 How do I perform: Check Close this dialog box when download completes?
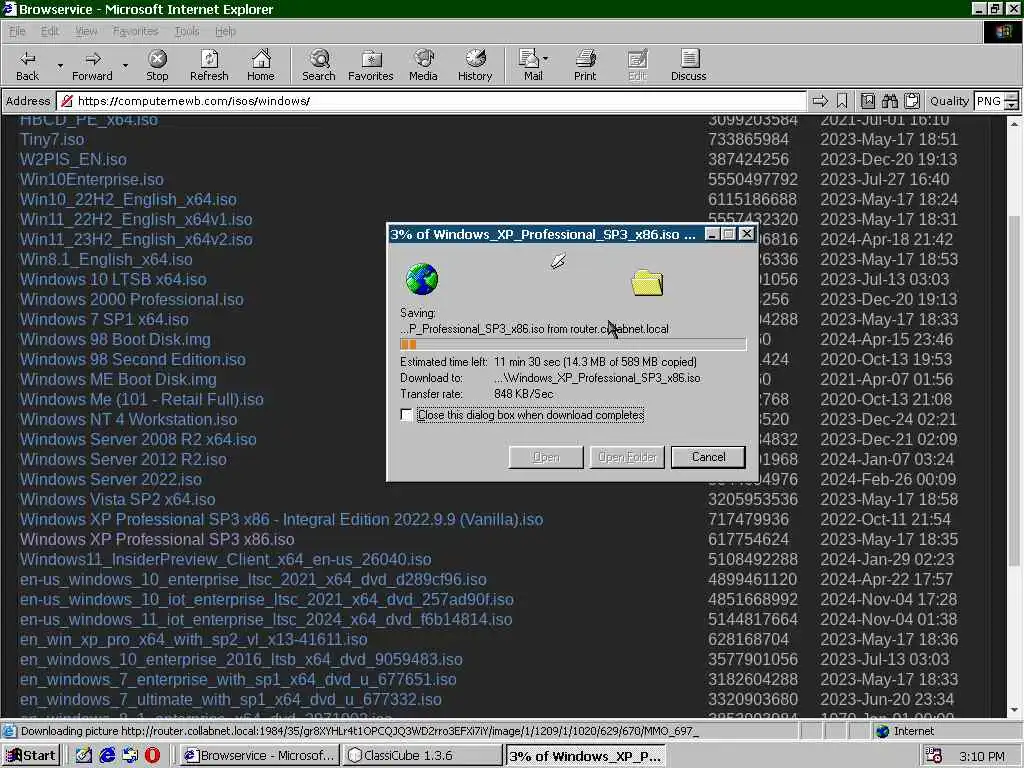(x=406, y=415)
